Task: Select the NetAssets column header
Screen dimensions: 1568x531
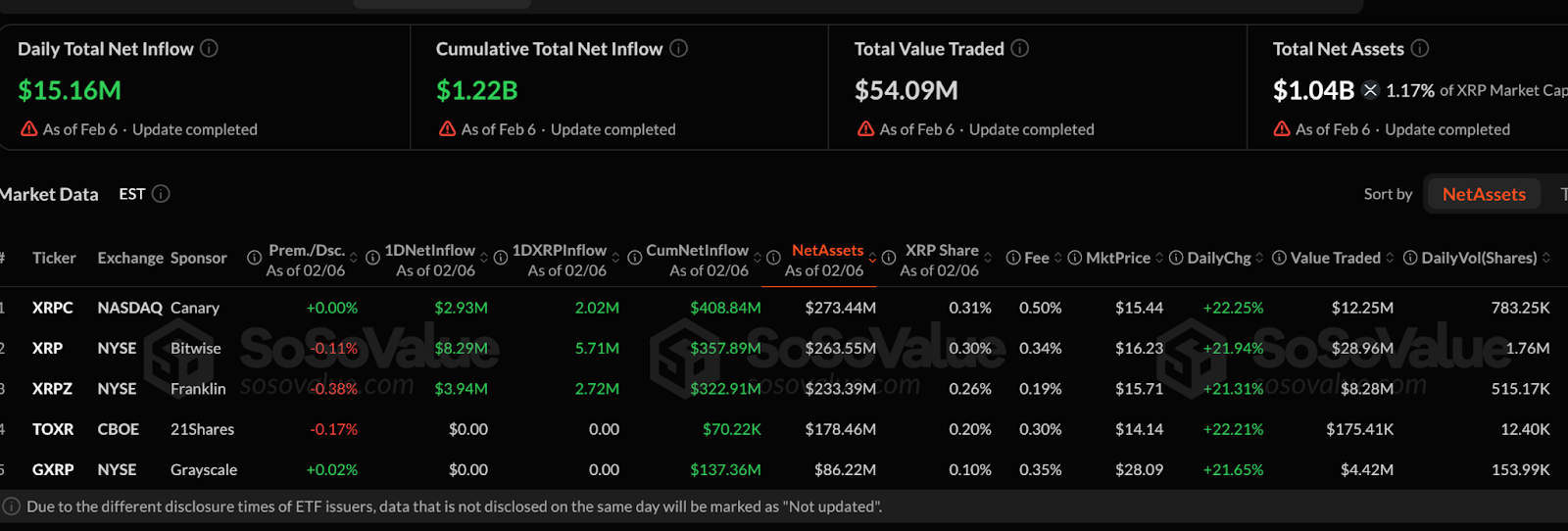Action: click(x=827, y=251)
